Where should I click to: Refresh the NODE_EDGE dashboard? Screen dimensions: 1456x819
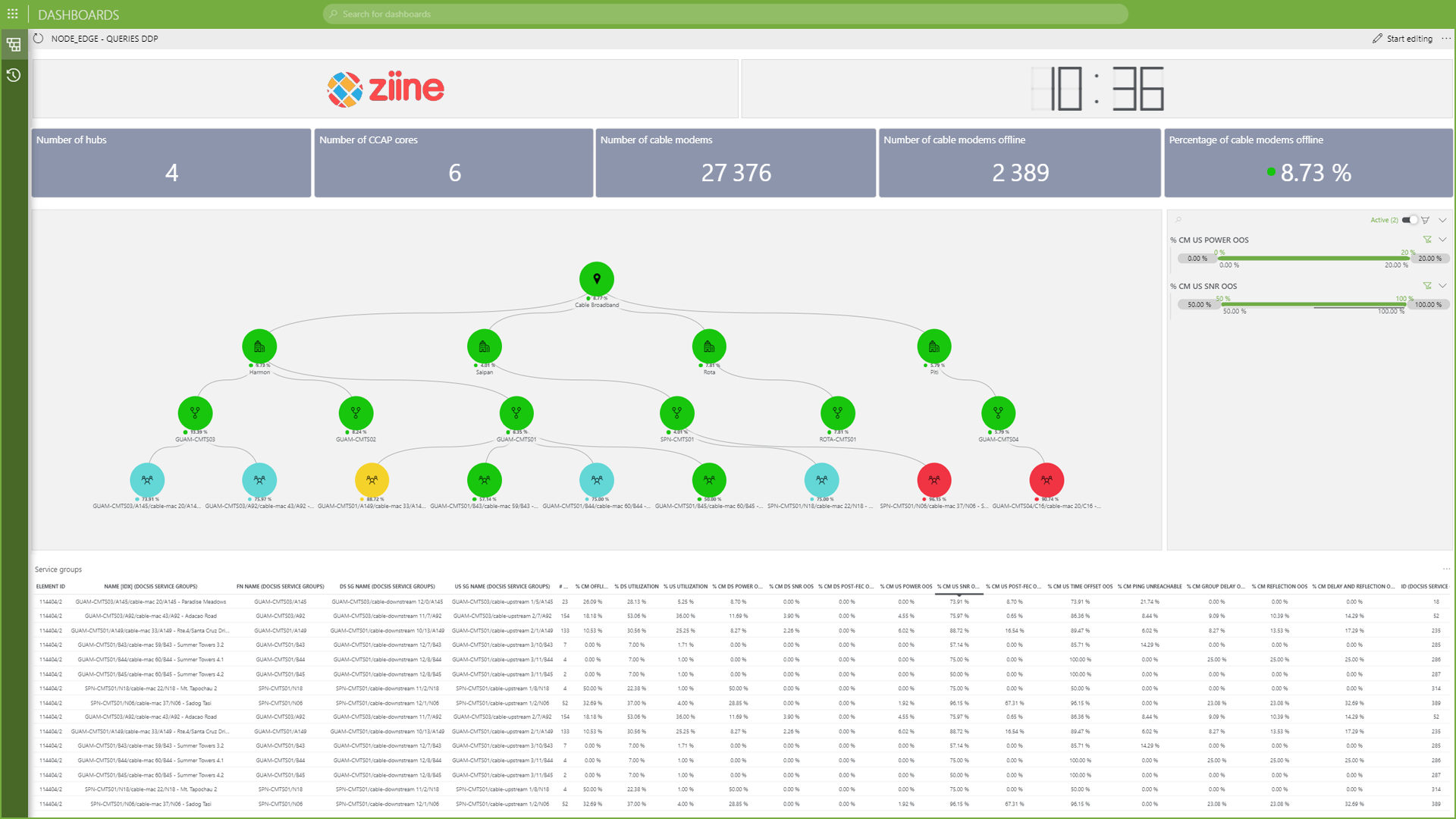pos(38,39)
